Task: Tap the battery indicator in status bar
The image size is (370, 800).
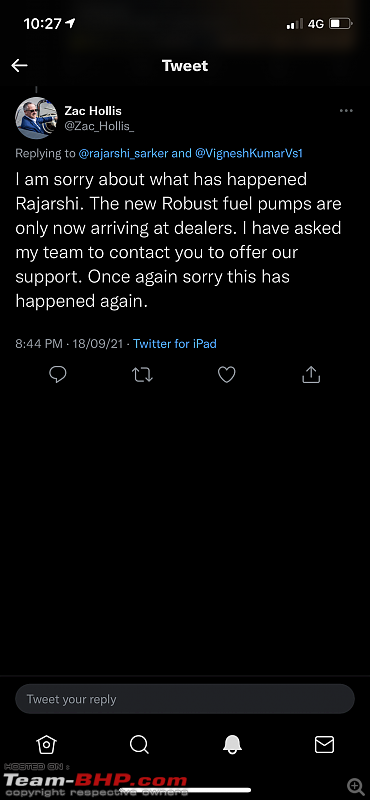Action: 340,23
